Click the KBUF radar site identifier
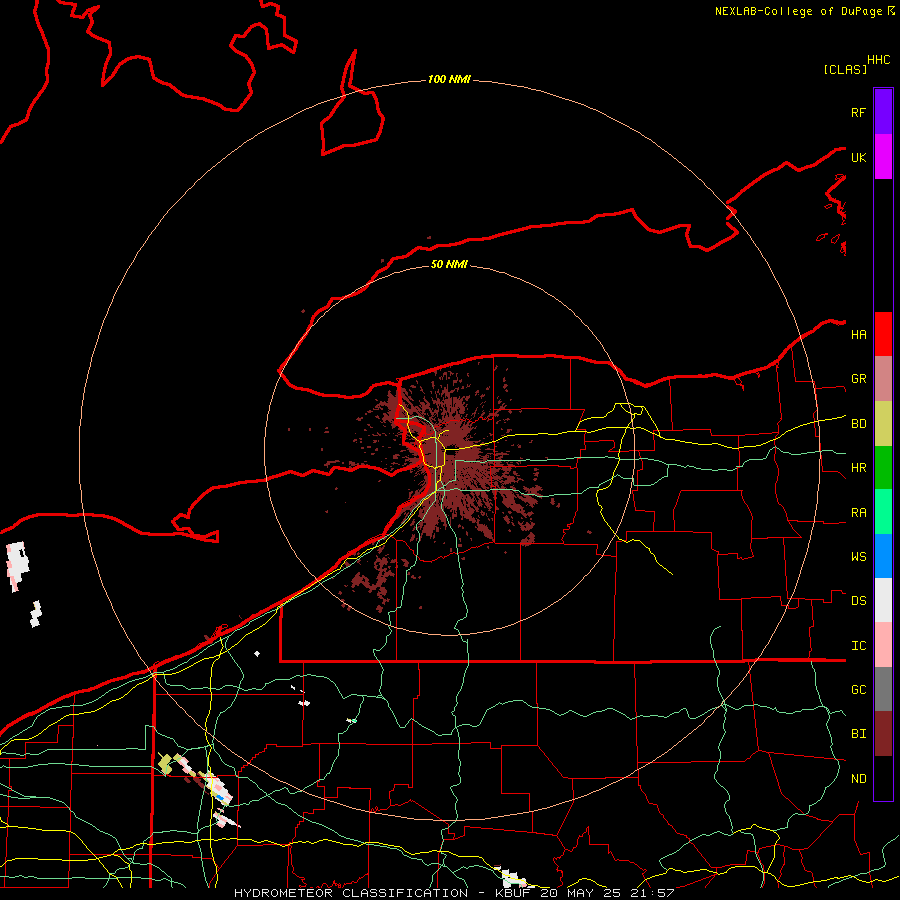This screenshot has width=900, height=900. pos(513,893)
